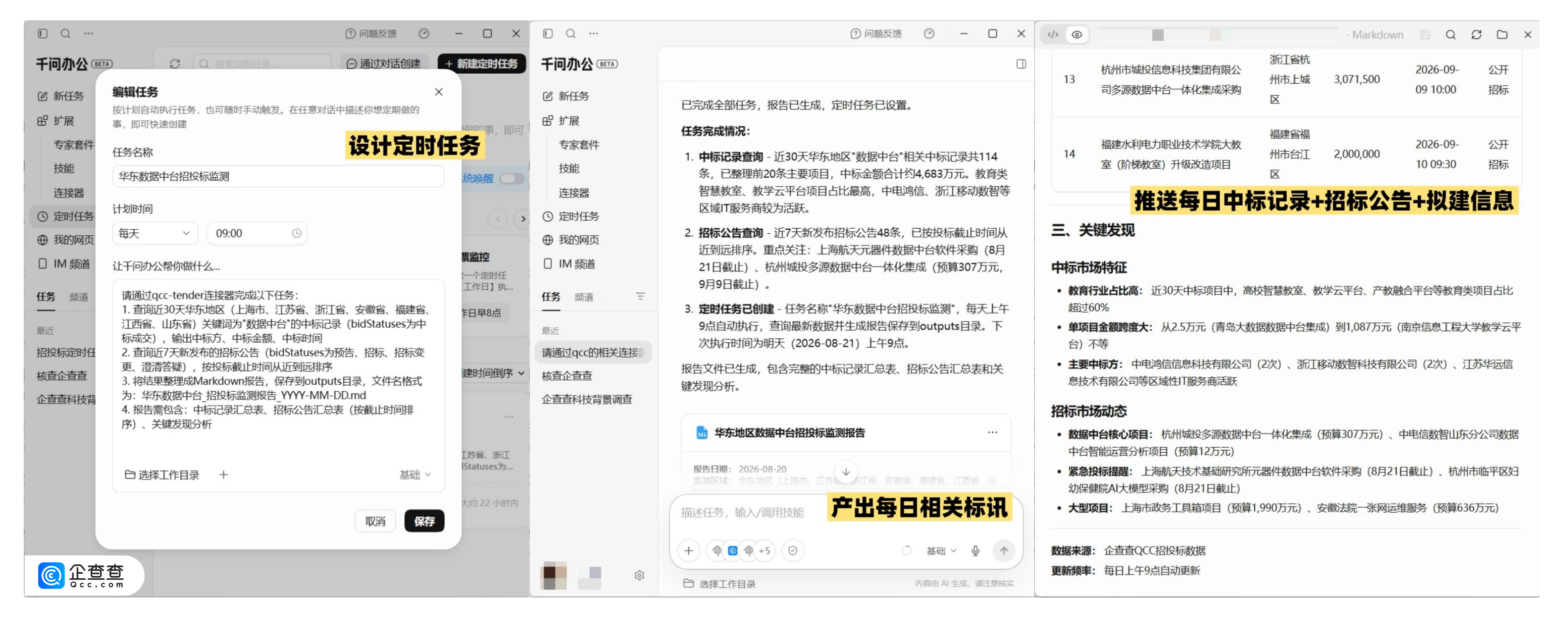
Task: Collapse the sidebar in the chat window
Action: tap(548, 33)
